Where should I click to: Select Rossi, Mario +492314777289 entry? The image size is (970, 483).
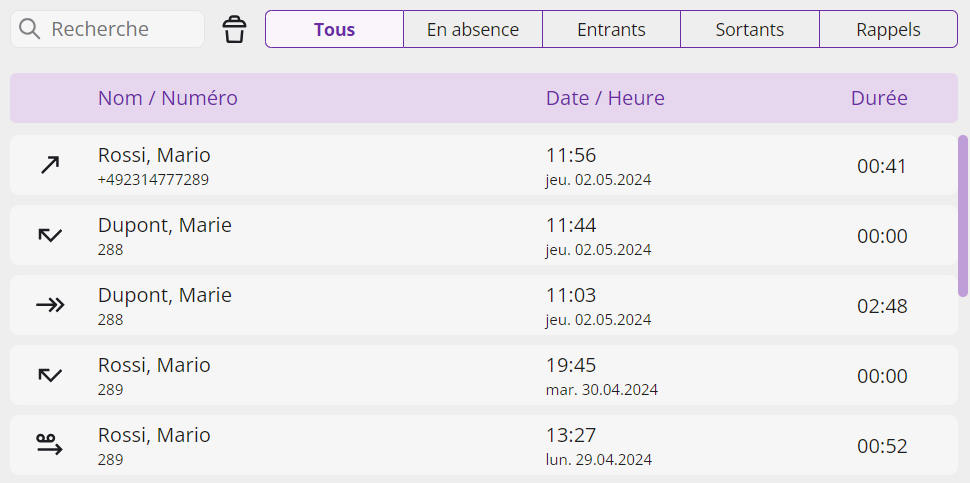pos(484,165)
